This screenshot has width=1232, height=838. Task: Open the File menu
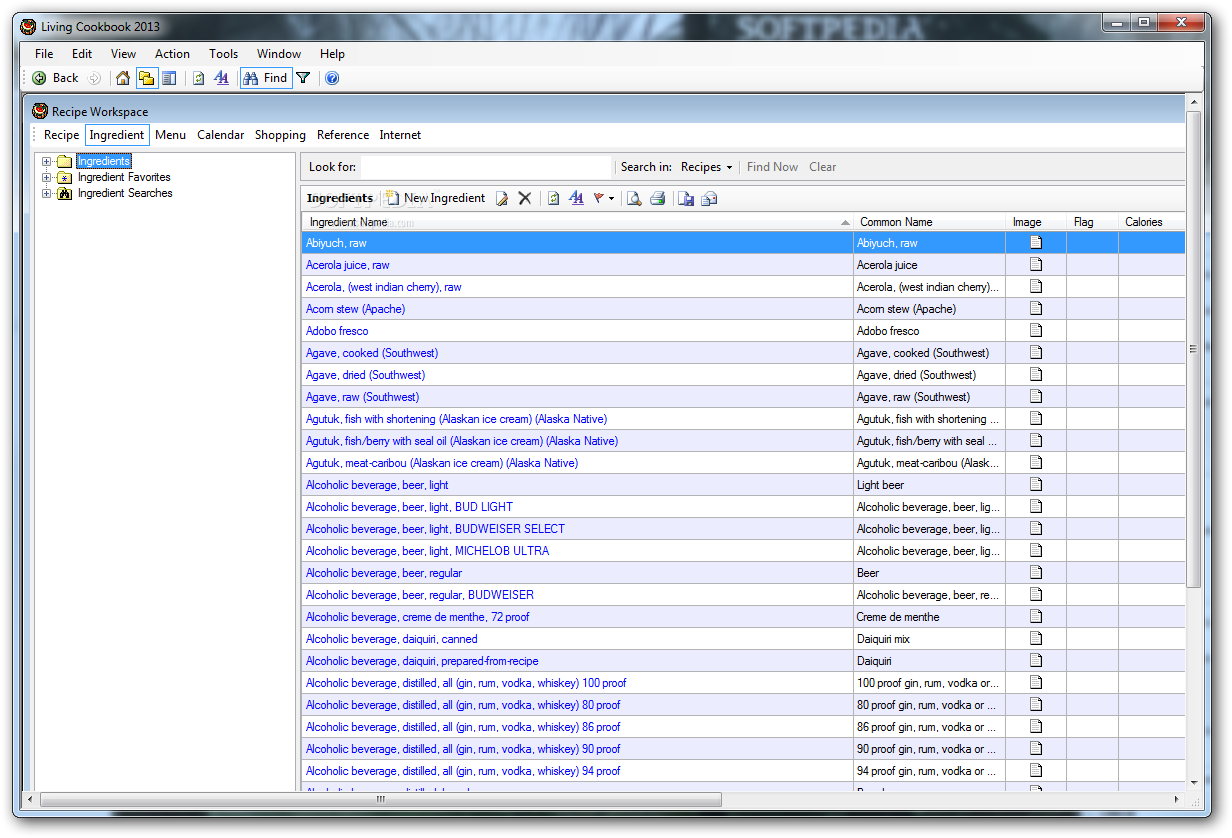tap(44, 54)
